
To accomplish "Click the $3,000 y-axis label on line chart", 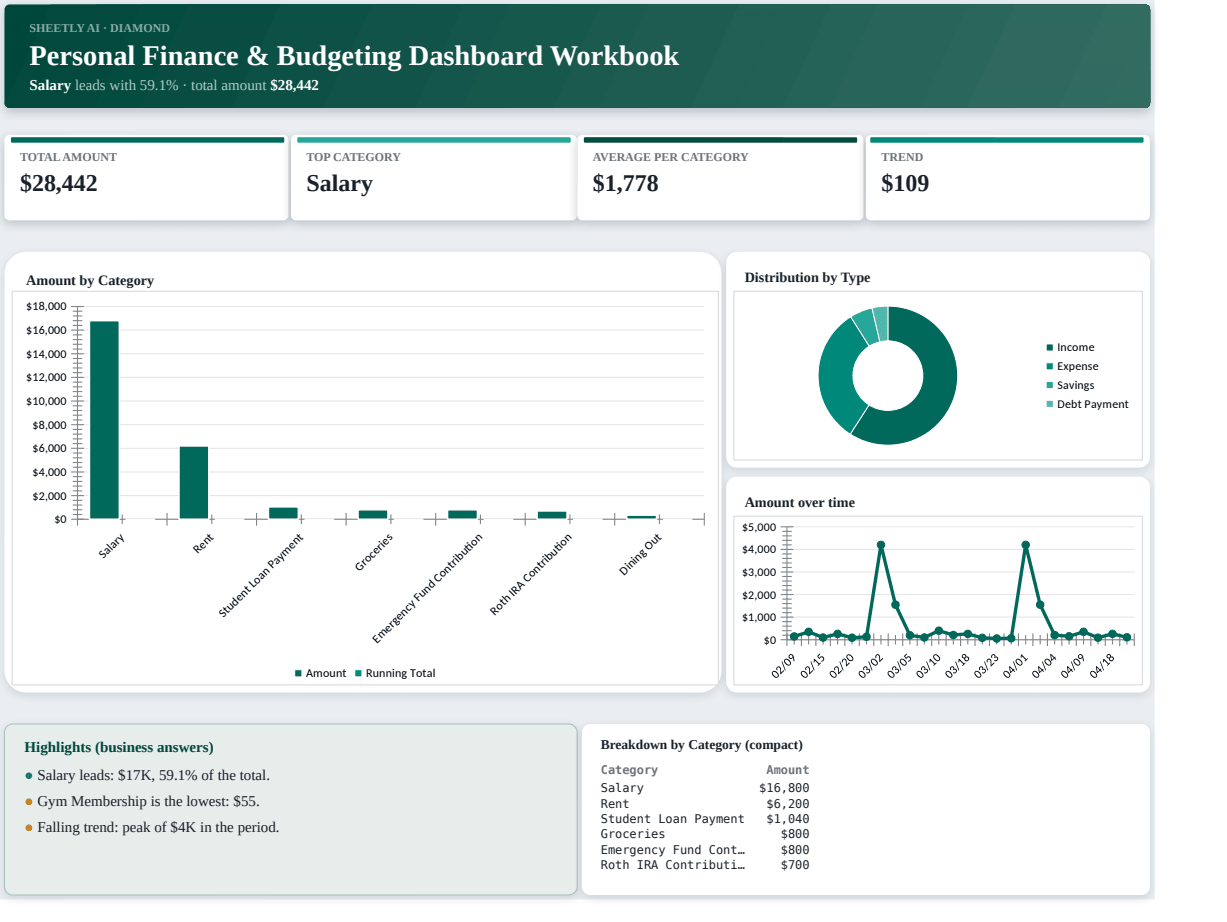I will [x=760, y=572].
